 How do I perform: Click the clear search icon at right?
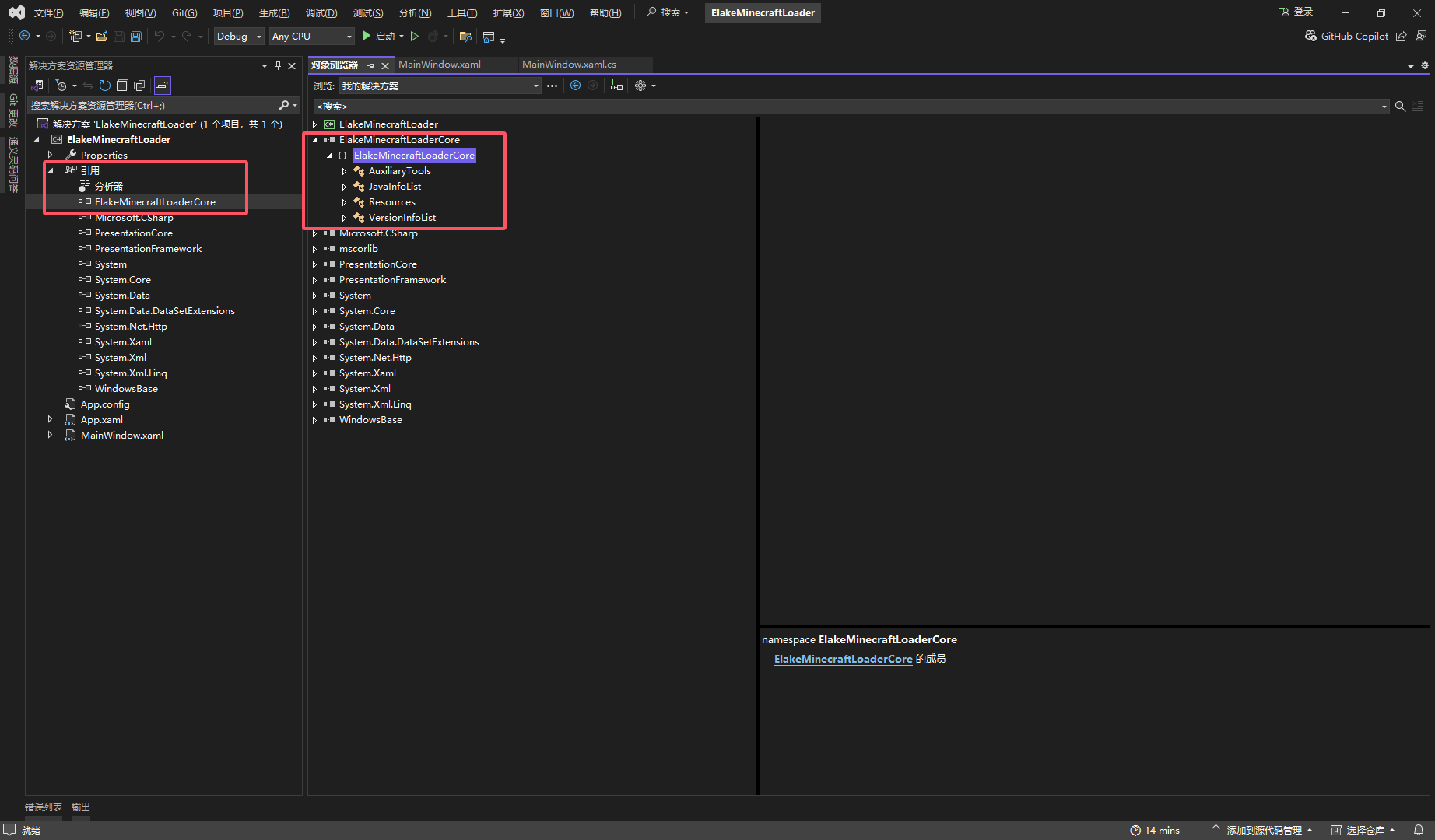pyautogui.click(x=1418, y=107)
